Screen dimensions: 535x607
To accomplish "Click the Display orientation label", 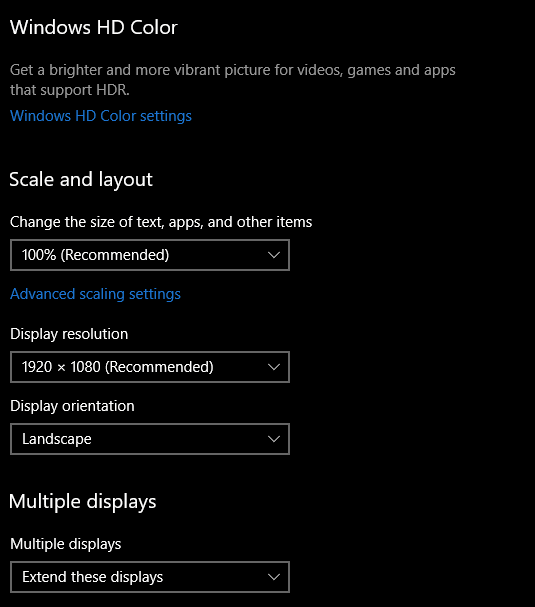I will pyautogui.click(x=72, y=406).
